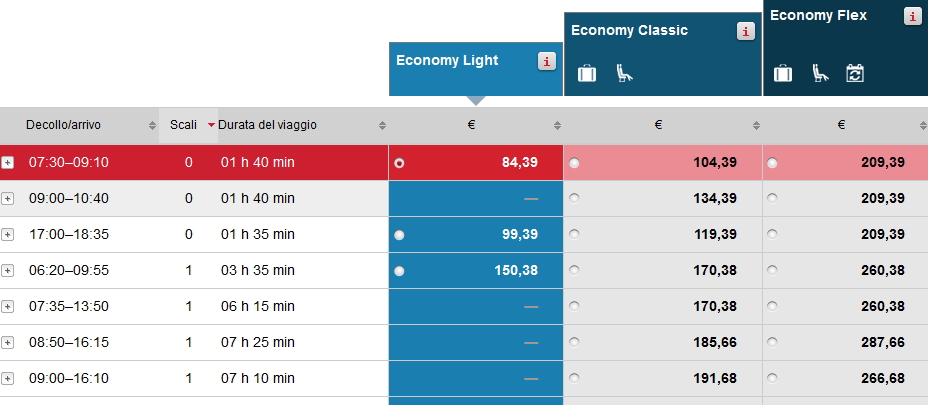Open the Economy Classic info icon
Screen dimensions: 928x405
click(x=746, y=31)
